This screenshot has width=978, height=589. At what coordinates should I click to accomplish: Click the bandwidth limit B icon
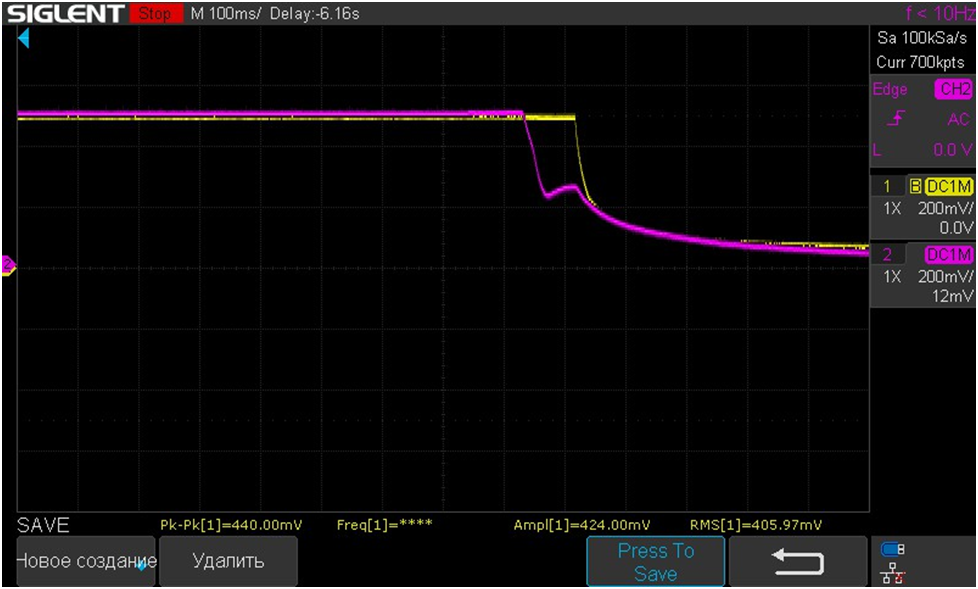coord(916,186)
